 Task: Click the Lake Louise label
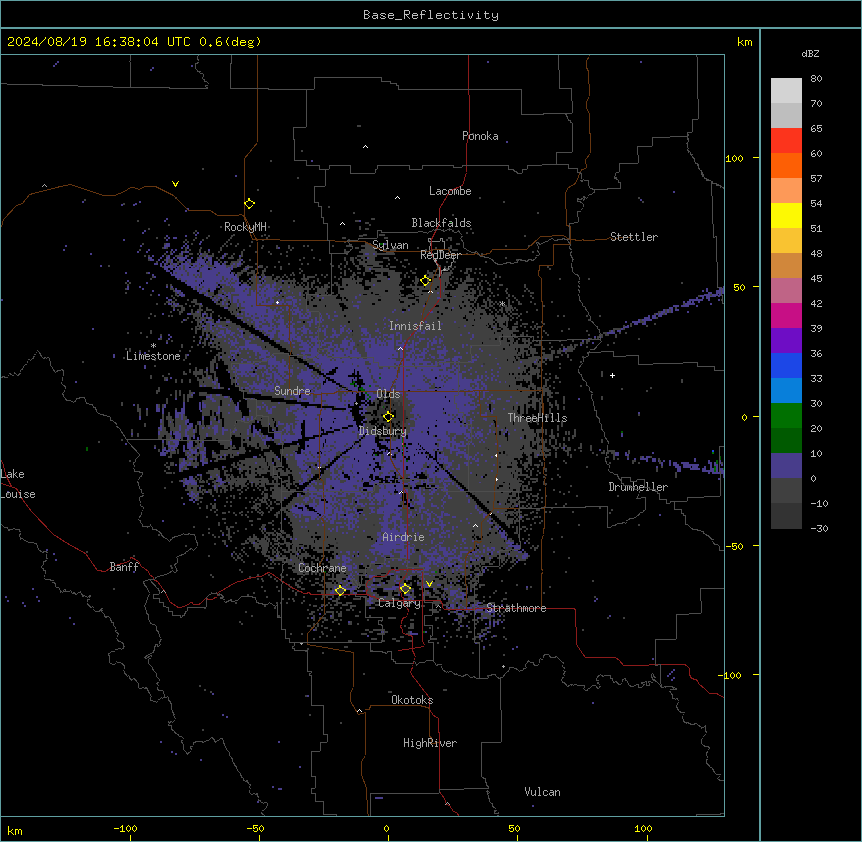click(18, 484)
